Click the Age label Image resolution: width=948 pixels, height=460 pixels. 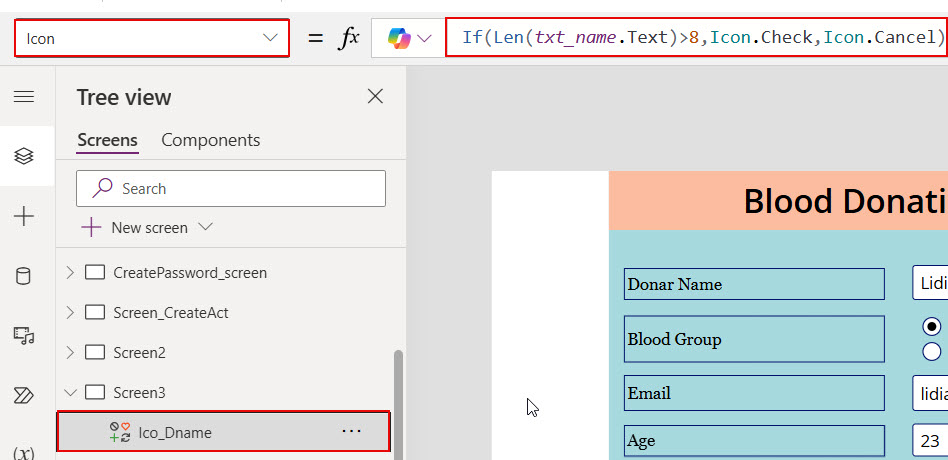coord(755,441)
